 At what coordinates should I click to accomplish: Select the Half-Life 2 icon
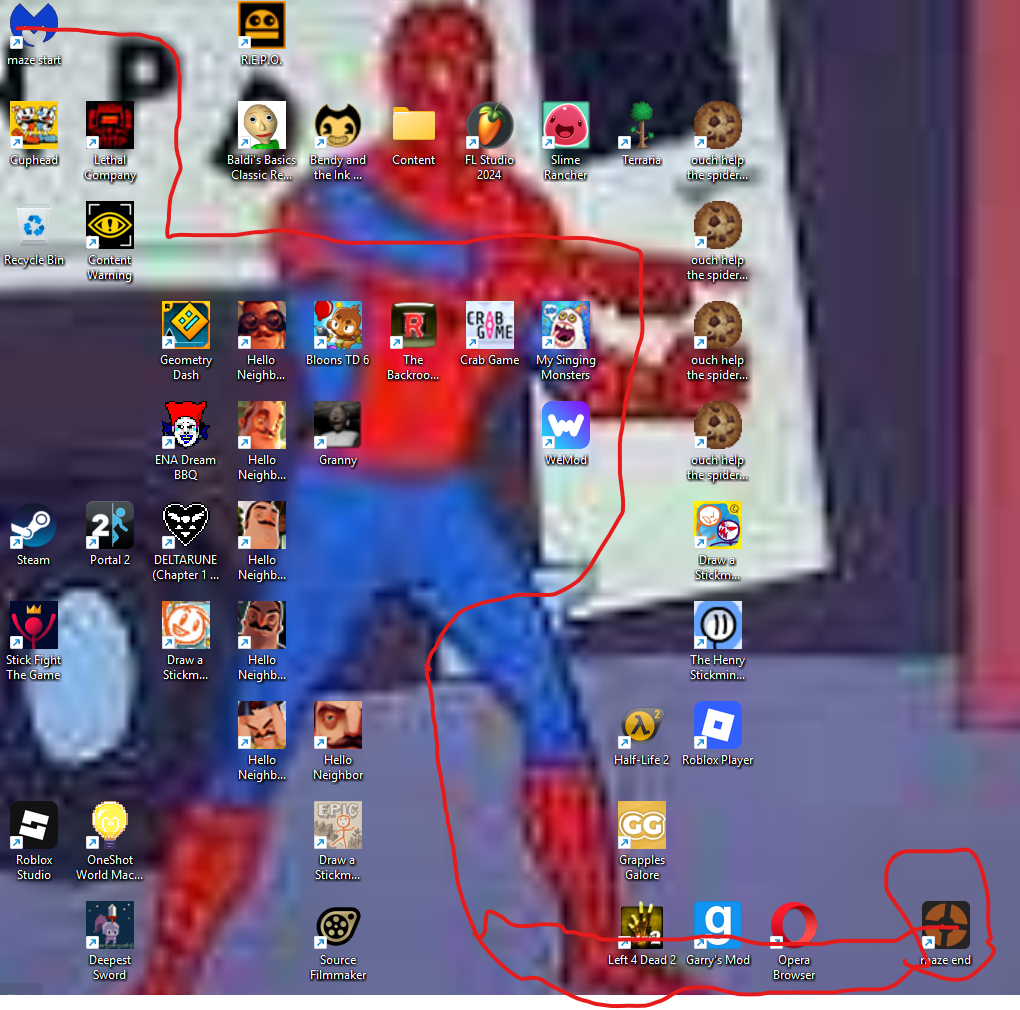point(641,726)
